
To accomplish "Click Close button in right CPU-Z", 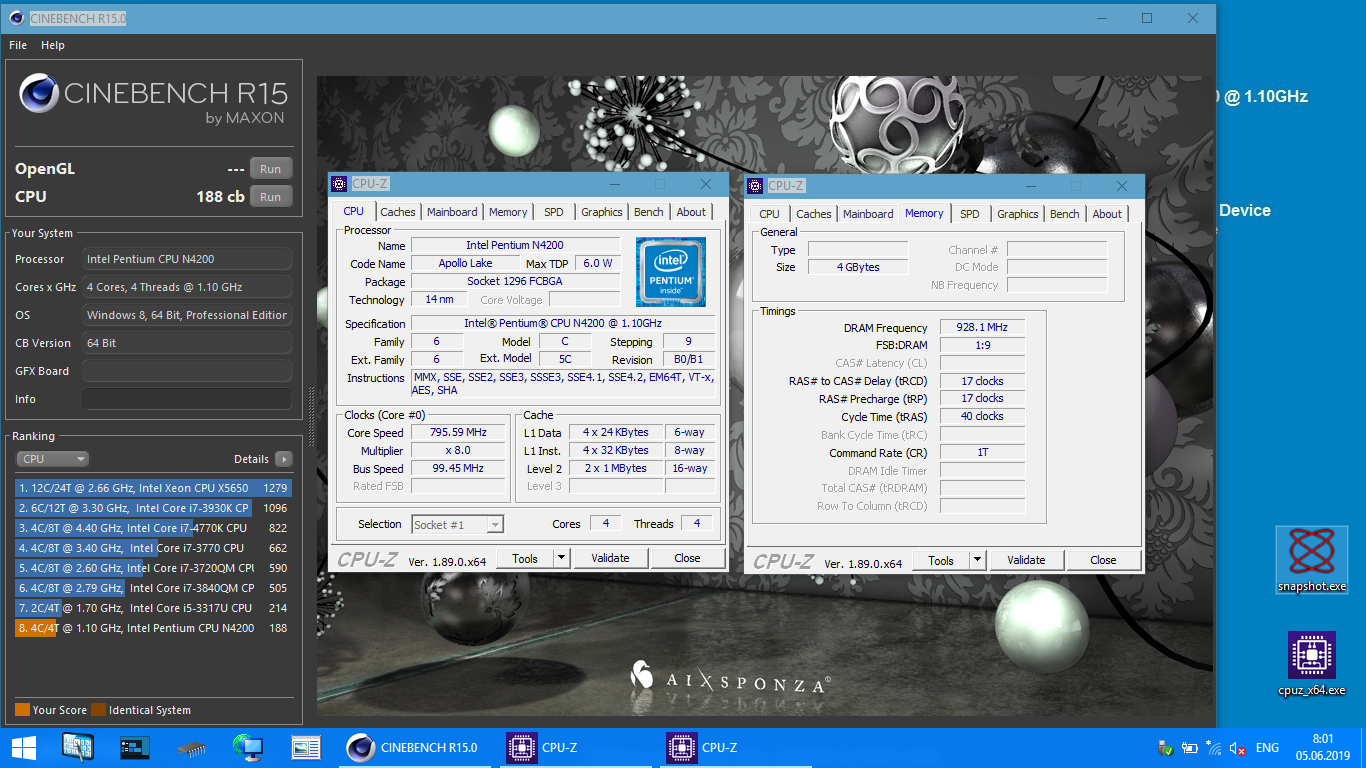I will pos(1103,561).
